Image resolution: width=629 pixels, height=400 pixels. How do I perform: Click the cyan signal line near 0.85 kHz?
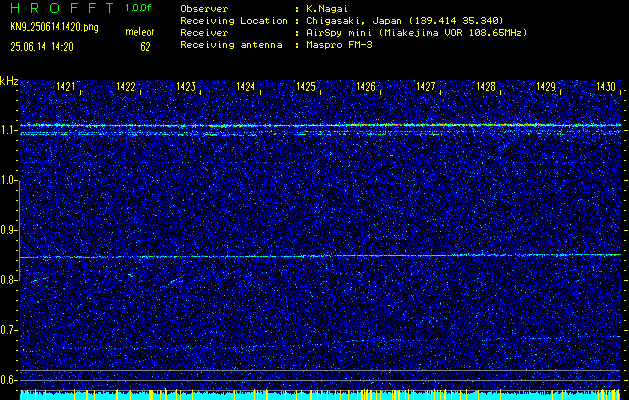pos(320,256)
